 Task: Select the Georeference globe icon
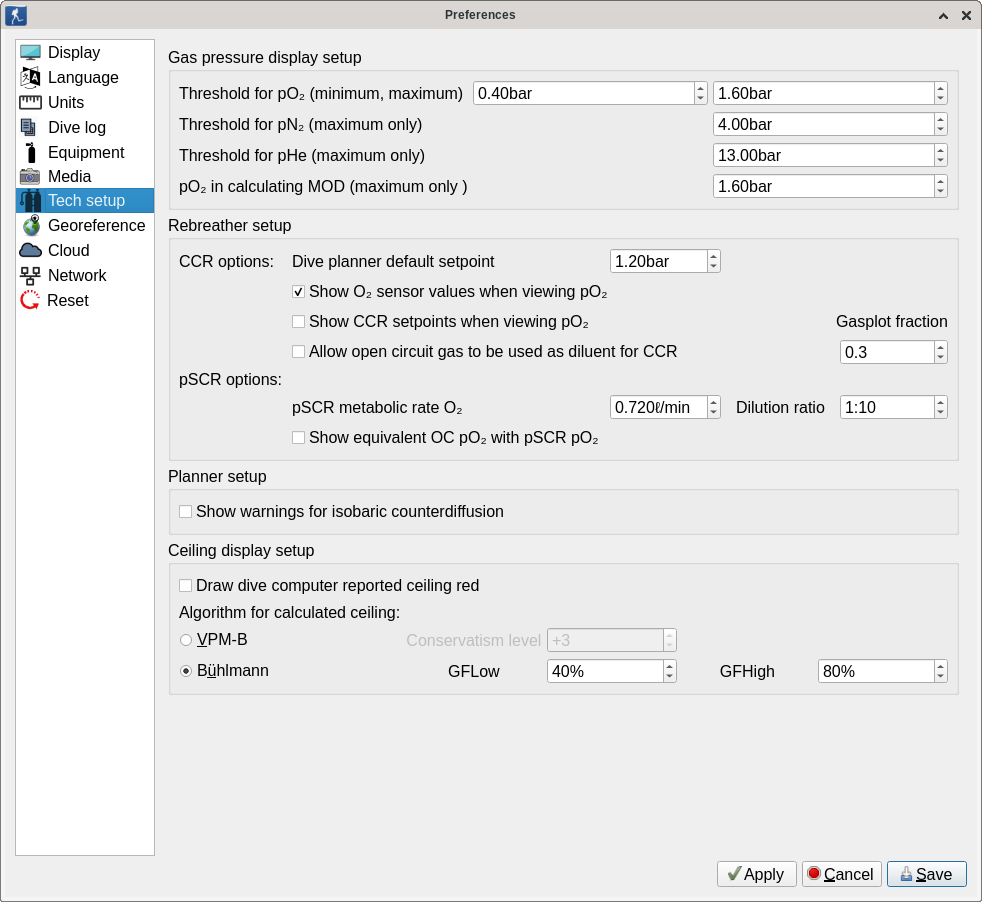point(30,226)
